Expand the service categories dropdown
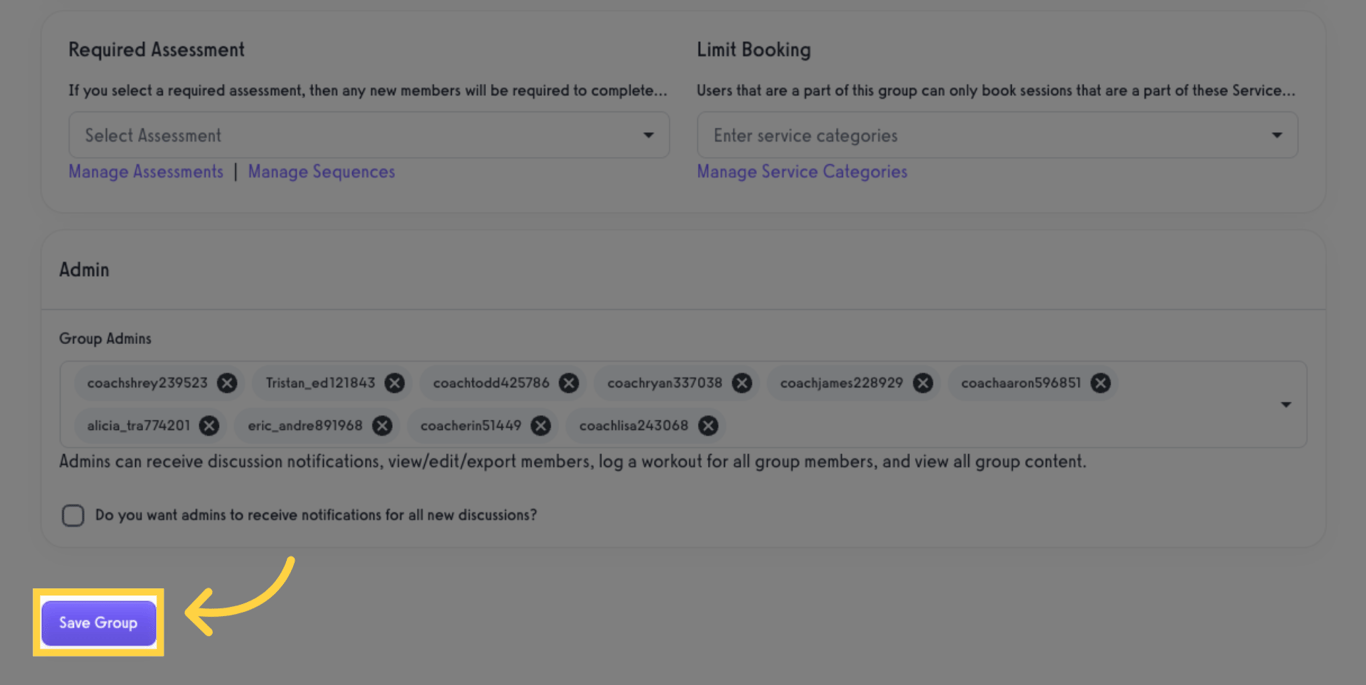 [x=1276, y=134]
